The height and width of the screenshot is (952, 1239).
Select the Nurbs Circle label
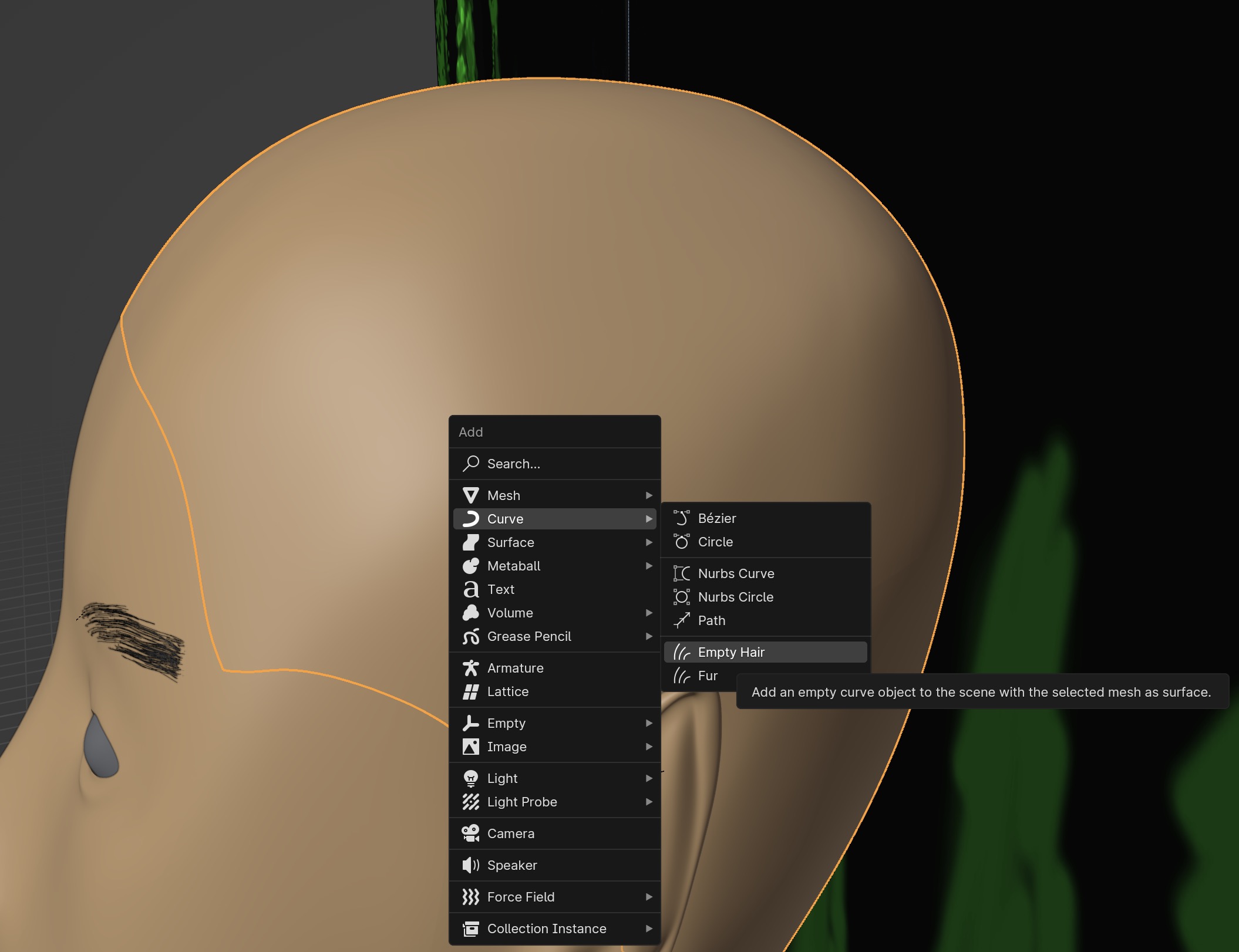[736, 597]
